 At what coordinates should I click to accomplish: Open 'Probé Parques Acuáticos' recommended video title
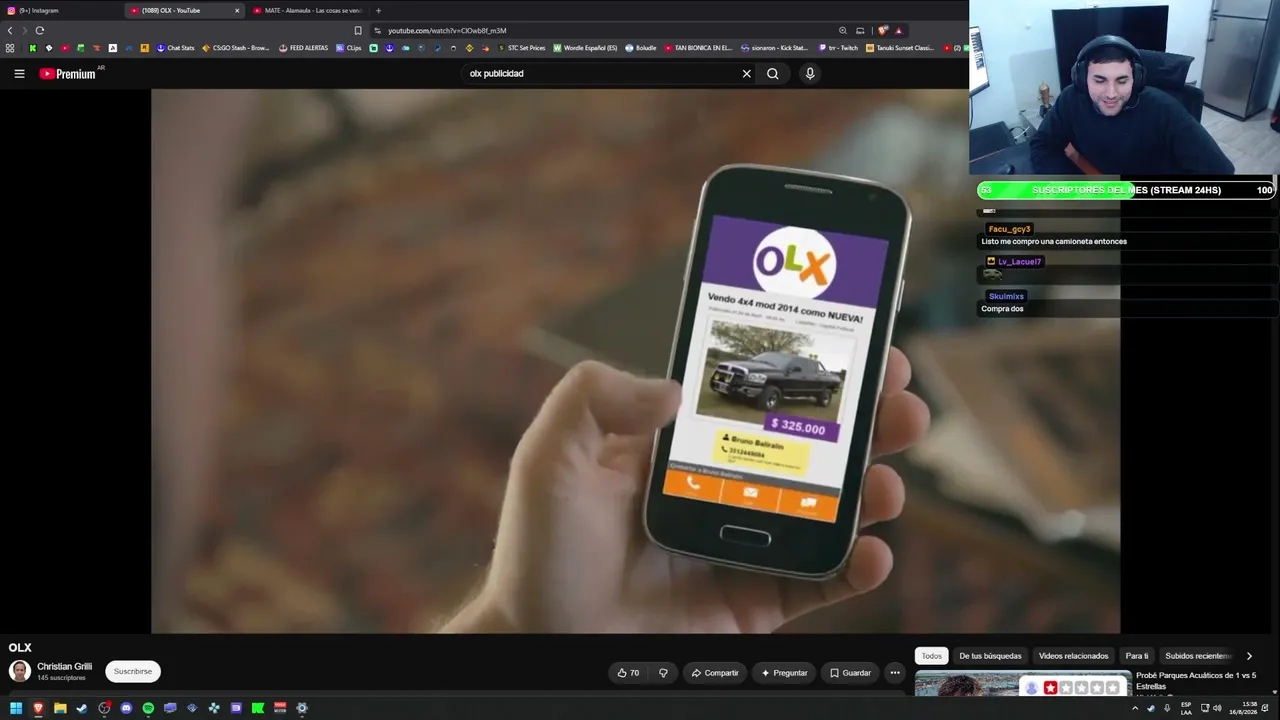pyautogui.click(x=1196, y=681)
